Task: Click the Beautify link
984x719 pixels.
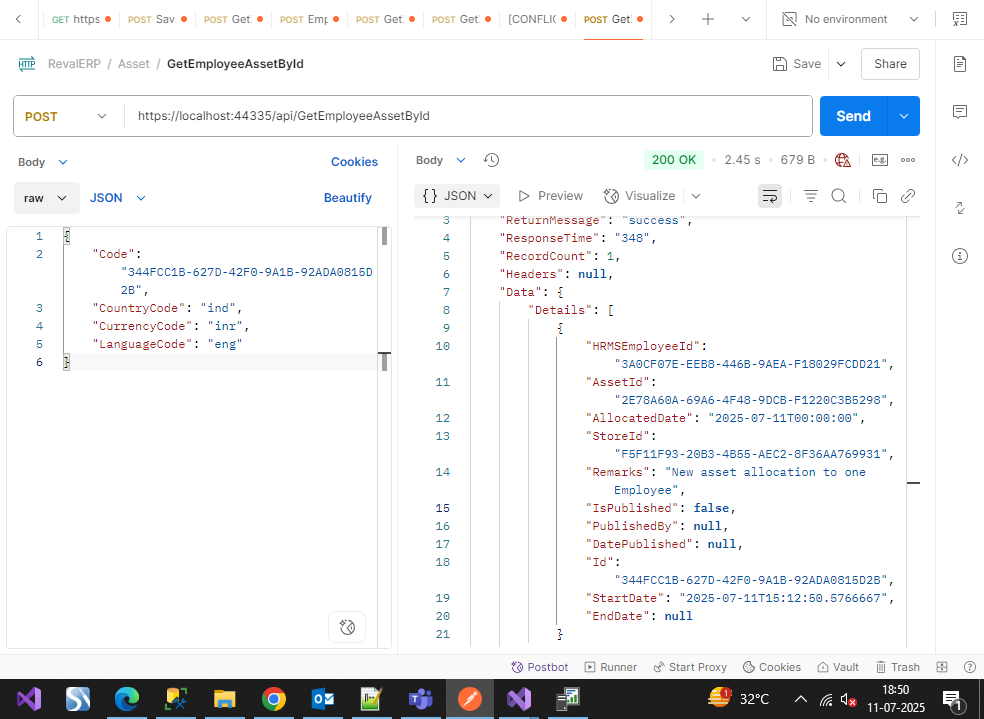Action: coord(347,198)
